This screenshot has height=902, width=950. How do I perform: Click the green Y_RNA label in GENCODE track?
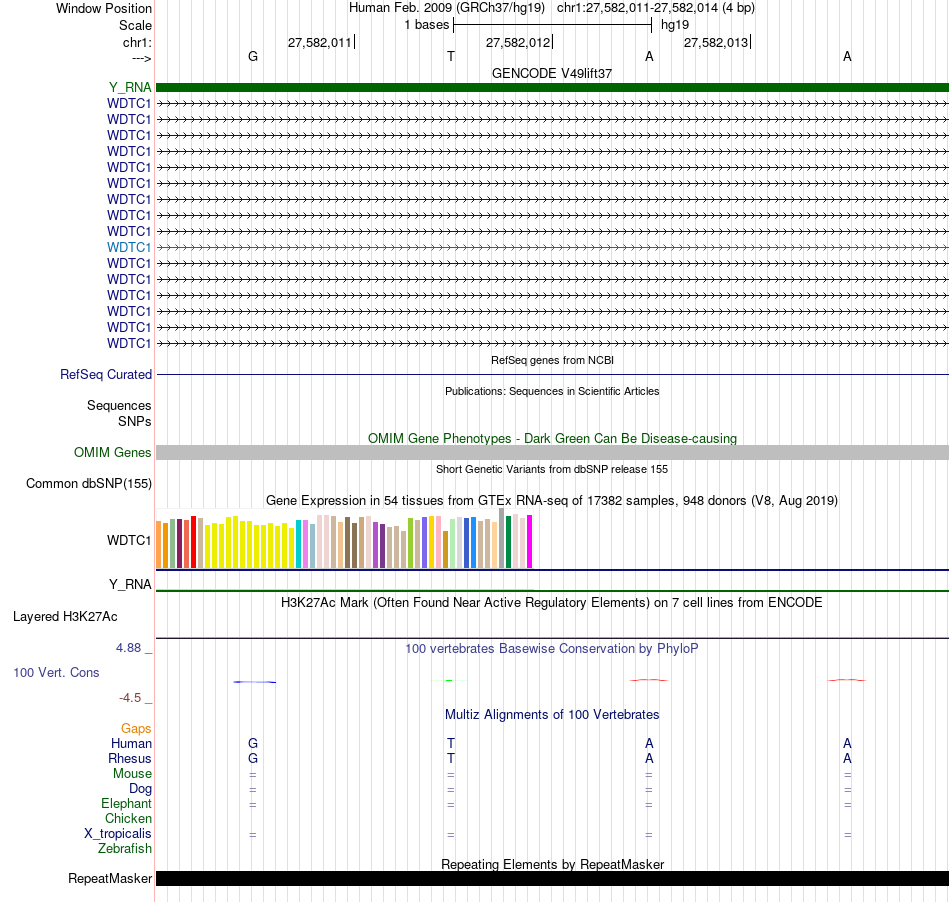point(130,87)
